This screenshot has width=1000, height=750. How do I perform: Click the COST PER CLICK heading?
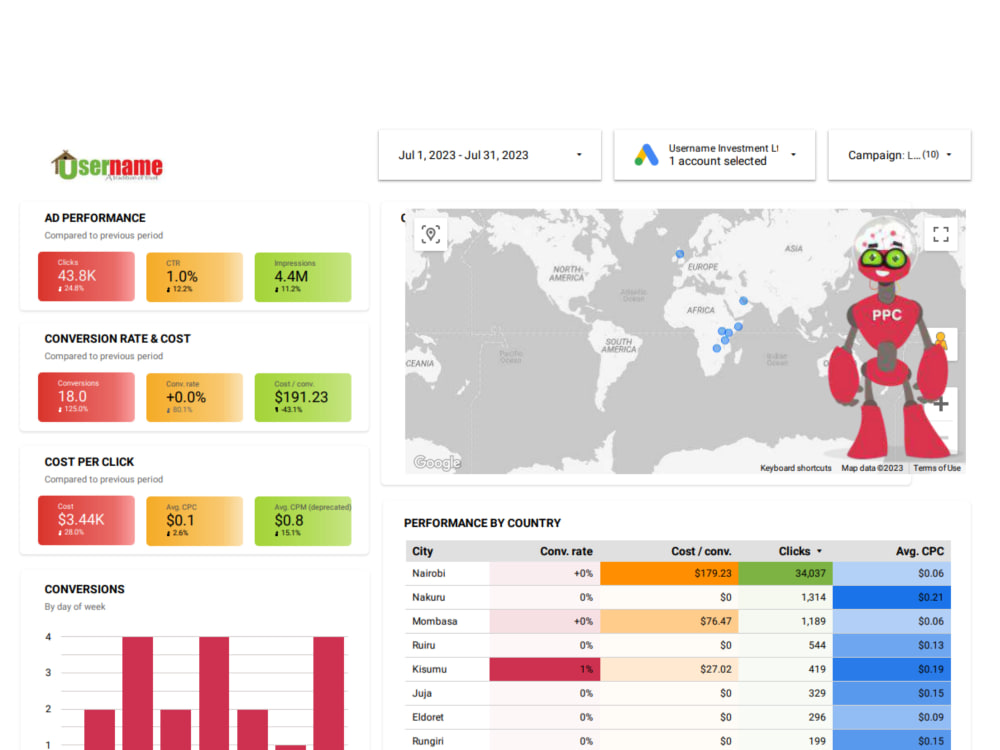[89, 462]
